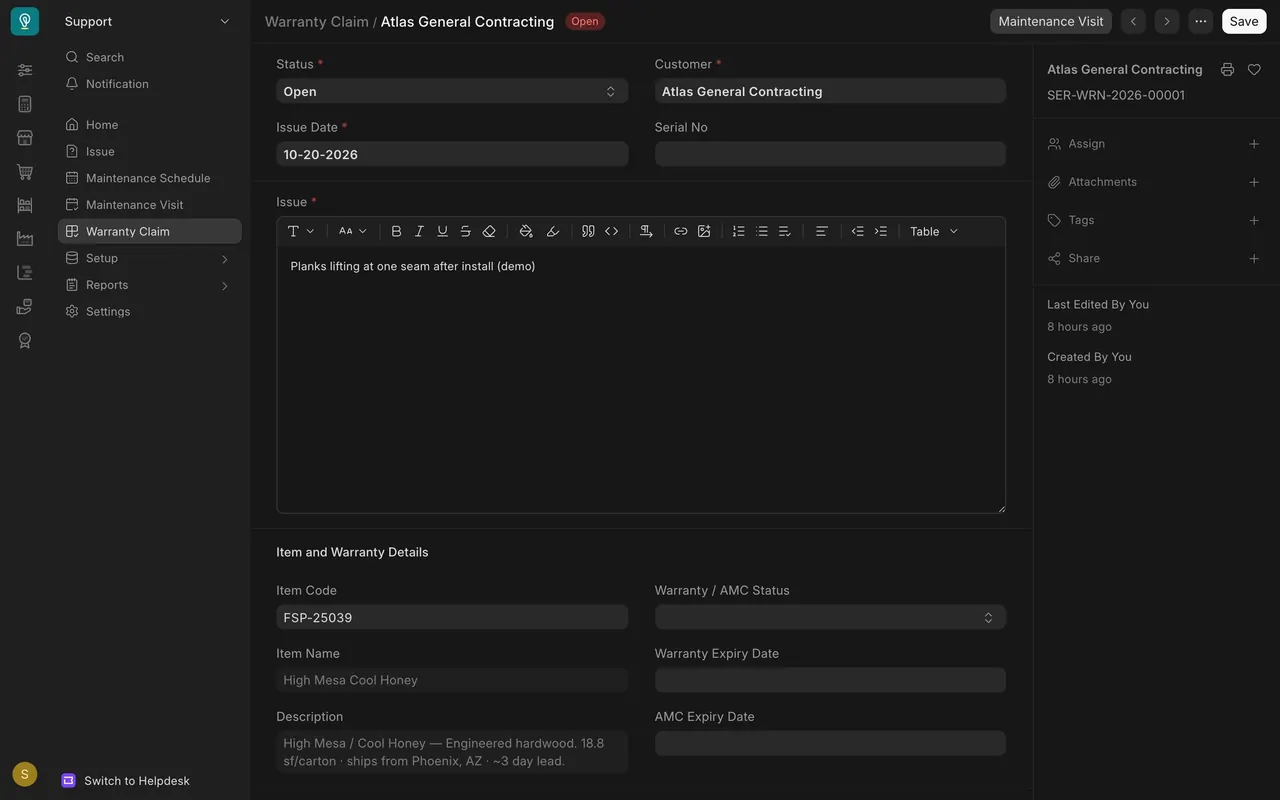Insert a code block in the editor
This screenshot has width=1280, height=800.
611,231
